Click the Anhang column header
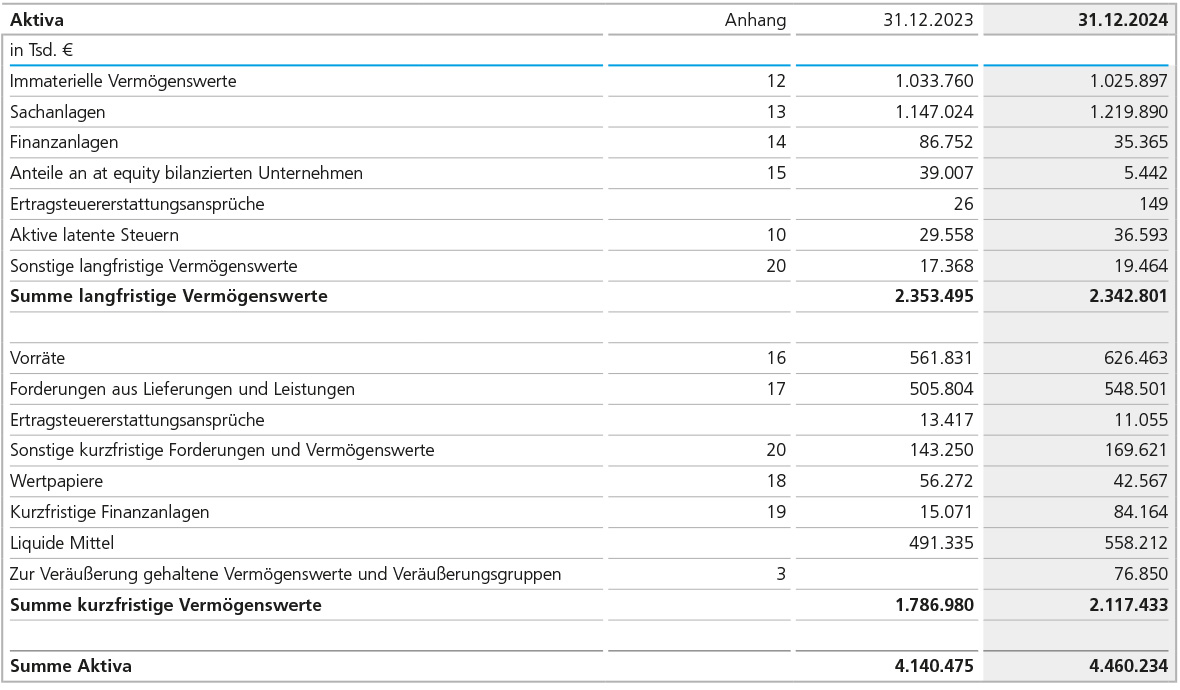The height and width of the screenshot is (690, 1180). (x=755, y=19)
